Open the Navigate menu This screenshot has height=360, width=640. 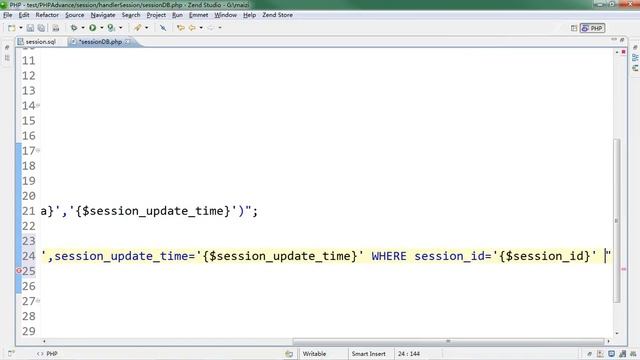pyautogui.click(x=103, y=15)
